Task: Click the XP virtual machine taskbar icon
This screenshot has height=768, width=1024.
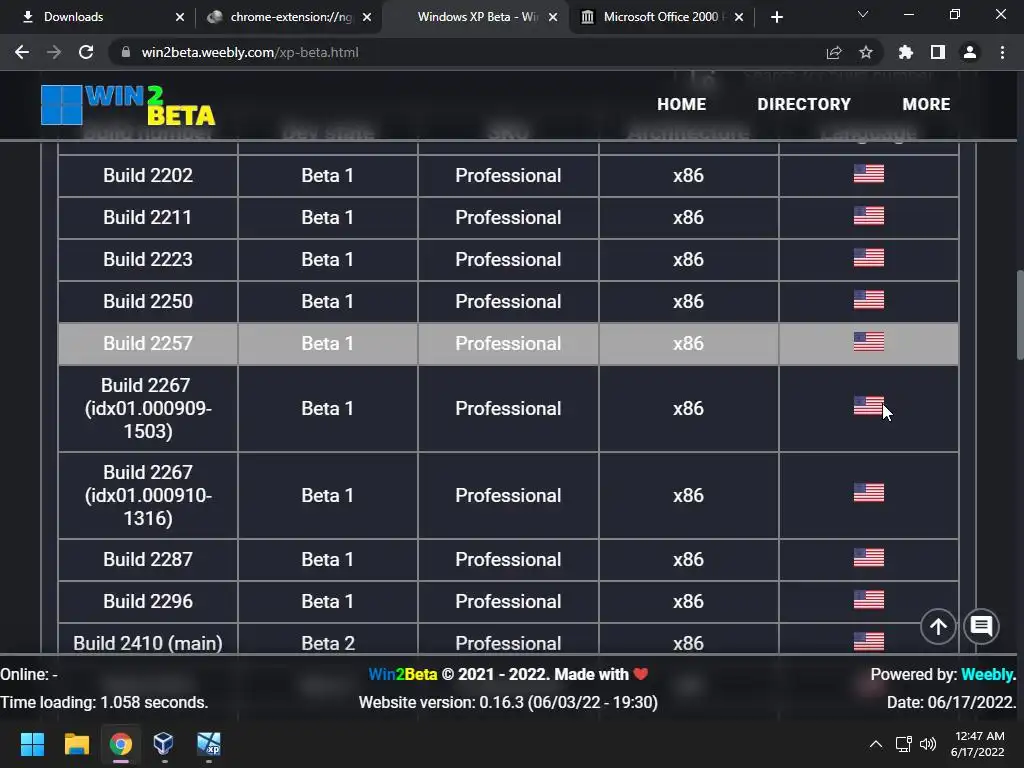Action: pos(209,744)
